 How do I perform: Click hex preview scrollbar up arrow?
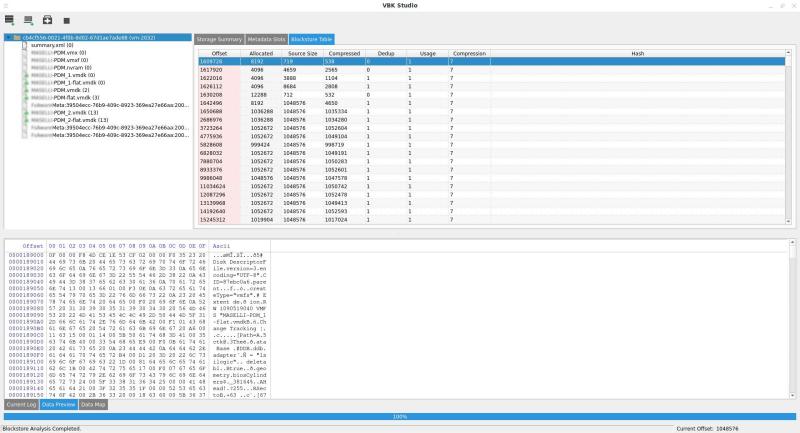[x=792, y=242]
